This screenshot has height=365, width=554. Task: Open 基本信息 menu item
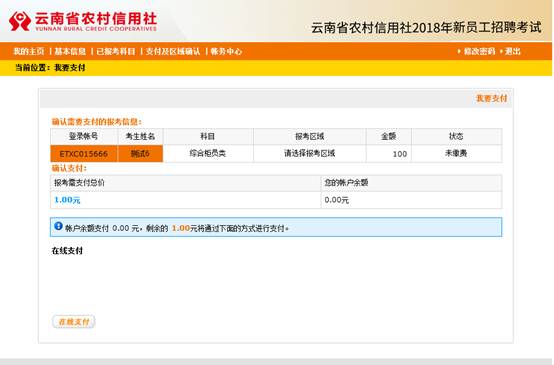pyautogui.click(x=70, y=52)
